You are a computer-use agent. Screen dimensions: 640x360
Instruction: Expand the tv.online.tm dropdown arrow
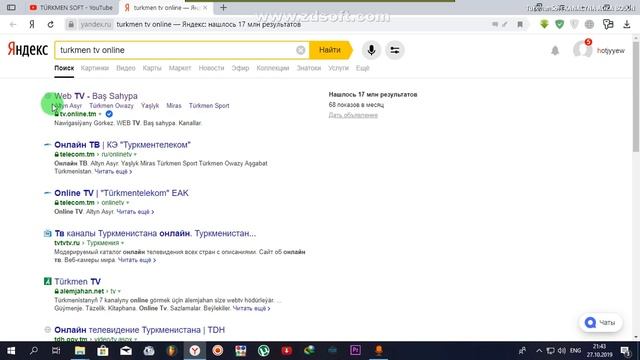click(100, 114)
